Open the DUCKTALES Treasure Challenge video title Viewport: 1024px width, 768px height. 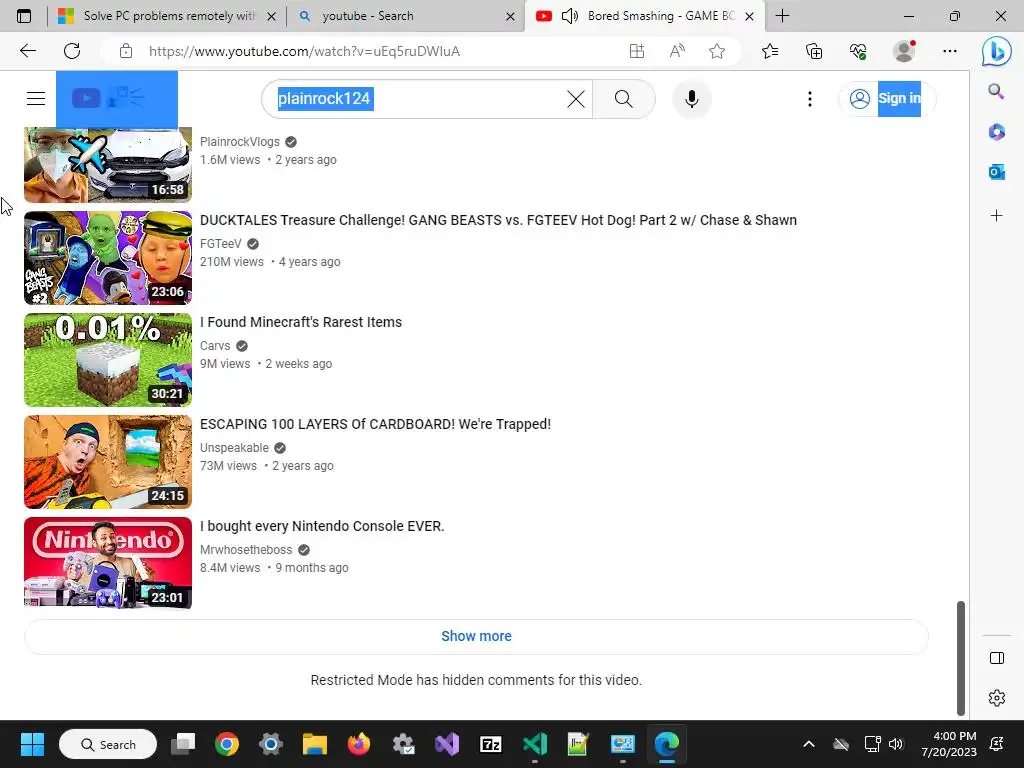pos(498,220)
